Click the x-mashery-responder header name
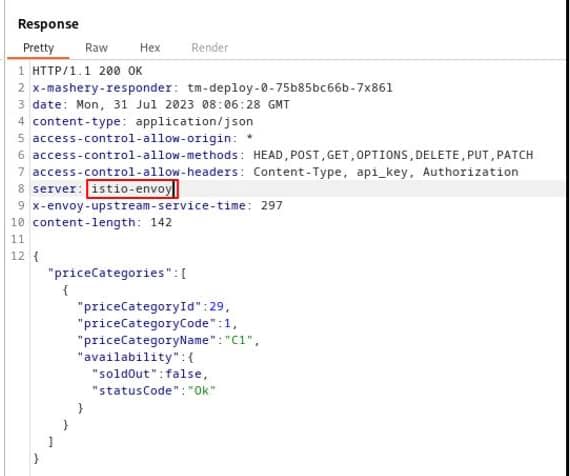Viewport: 570px width, 476px height. point(102,88)
